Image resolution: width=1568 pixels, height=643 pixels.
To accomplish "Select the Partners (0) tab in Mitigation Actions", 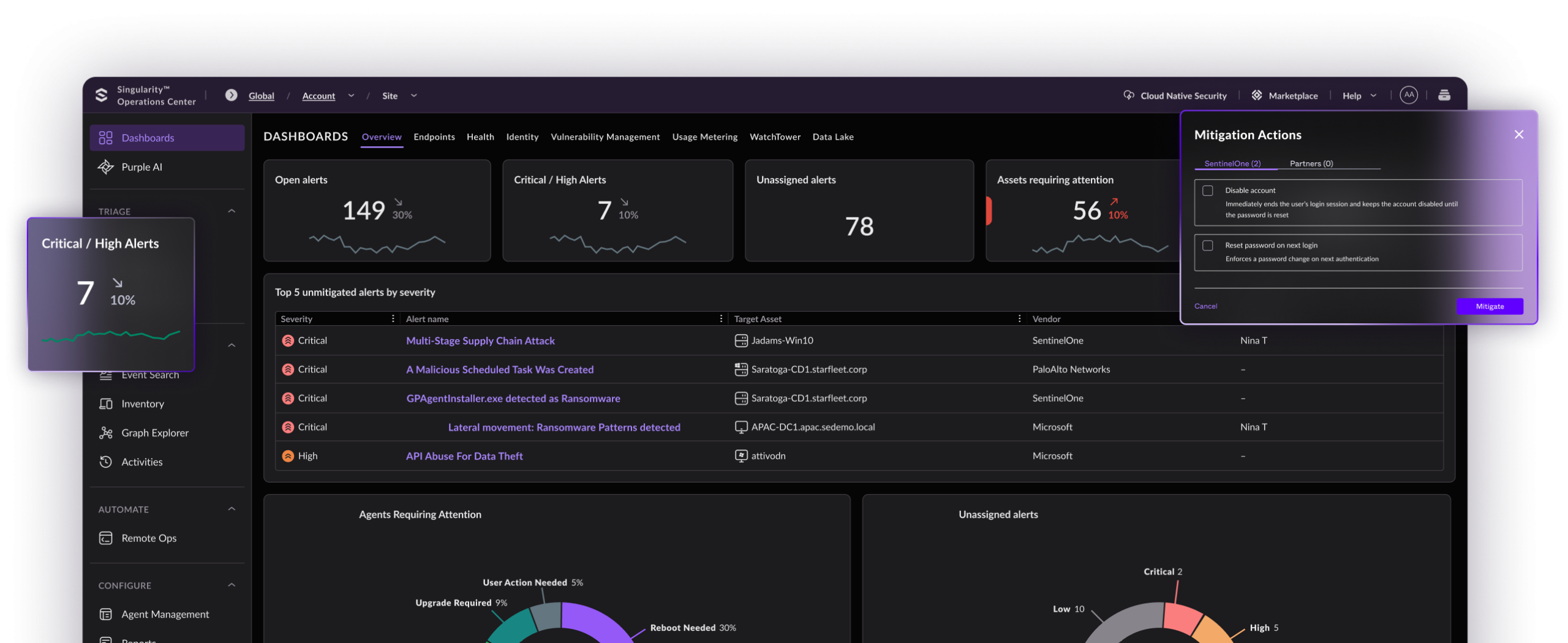I will 1311,164.
